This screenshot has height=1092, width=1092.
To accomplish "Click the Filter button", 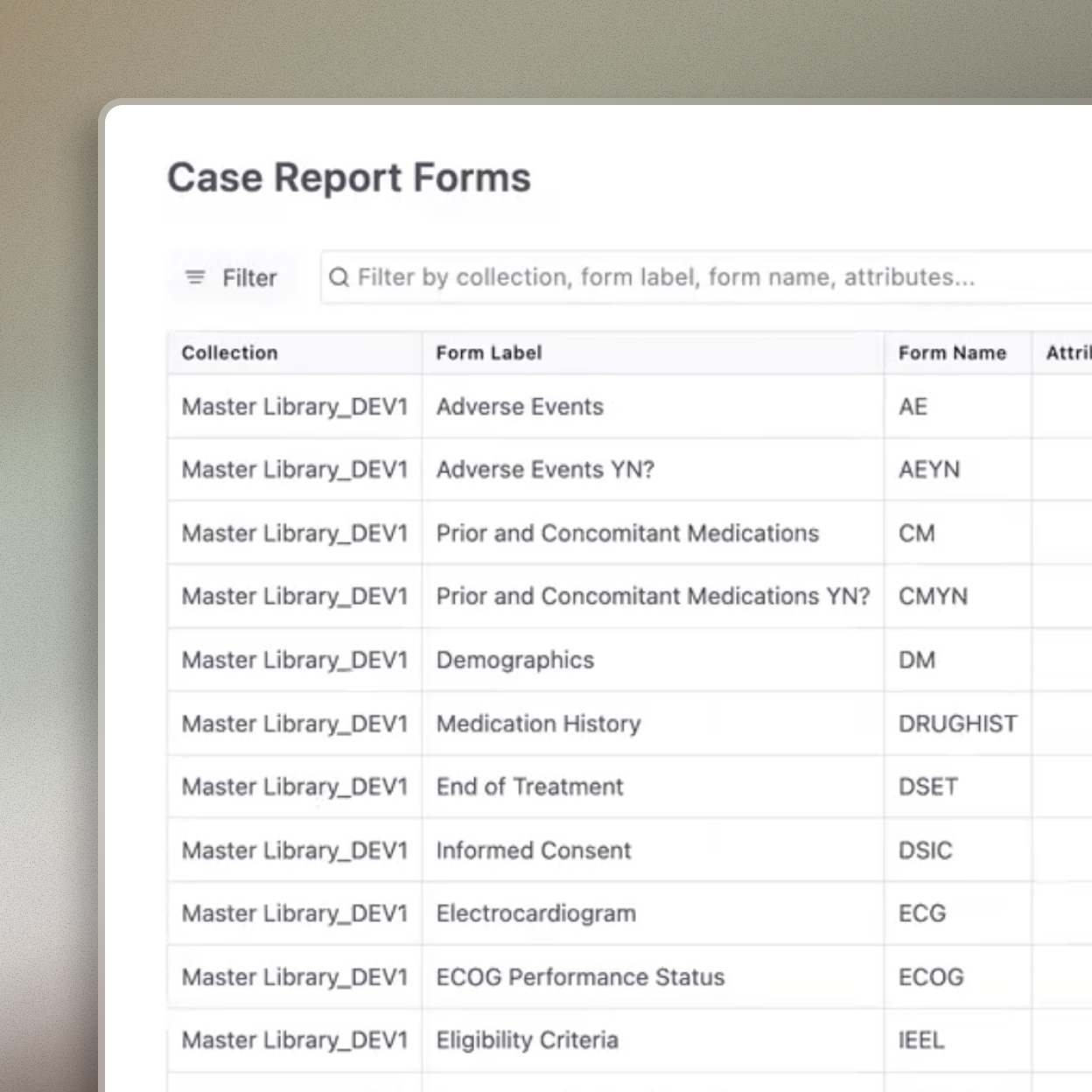I will coord(232,277).
